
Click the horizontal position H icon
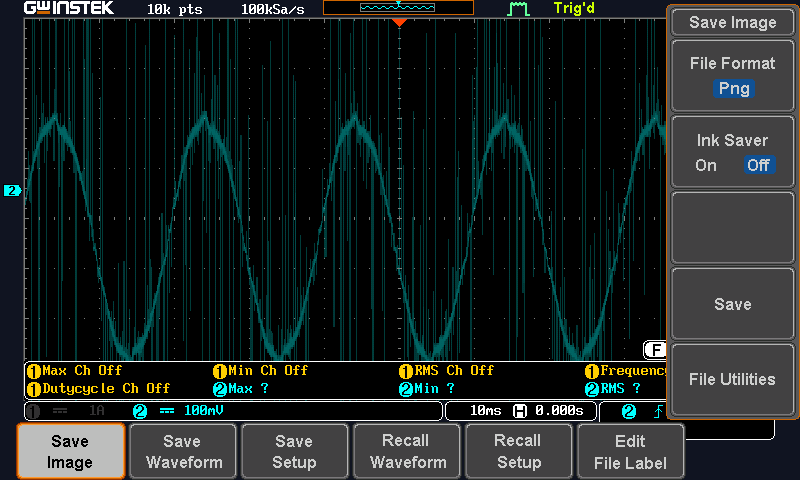click(x=519, y=411)
